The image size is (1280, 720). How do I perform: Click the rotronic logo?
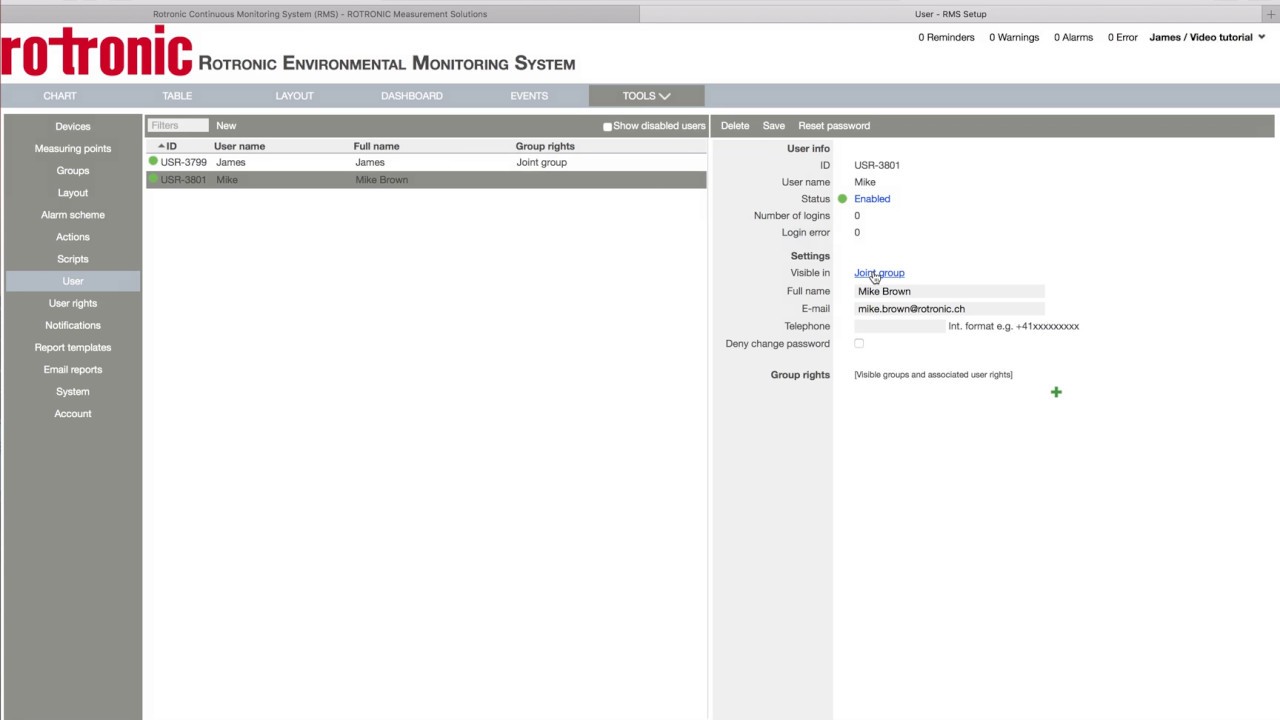[96, 52]
